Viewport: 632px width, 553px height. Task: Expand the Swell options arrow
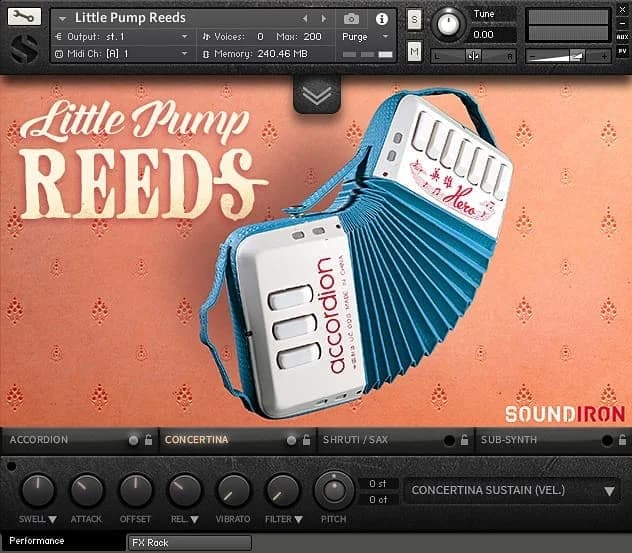[x=53, y=520]
